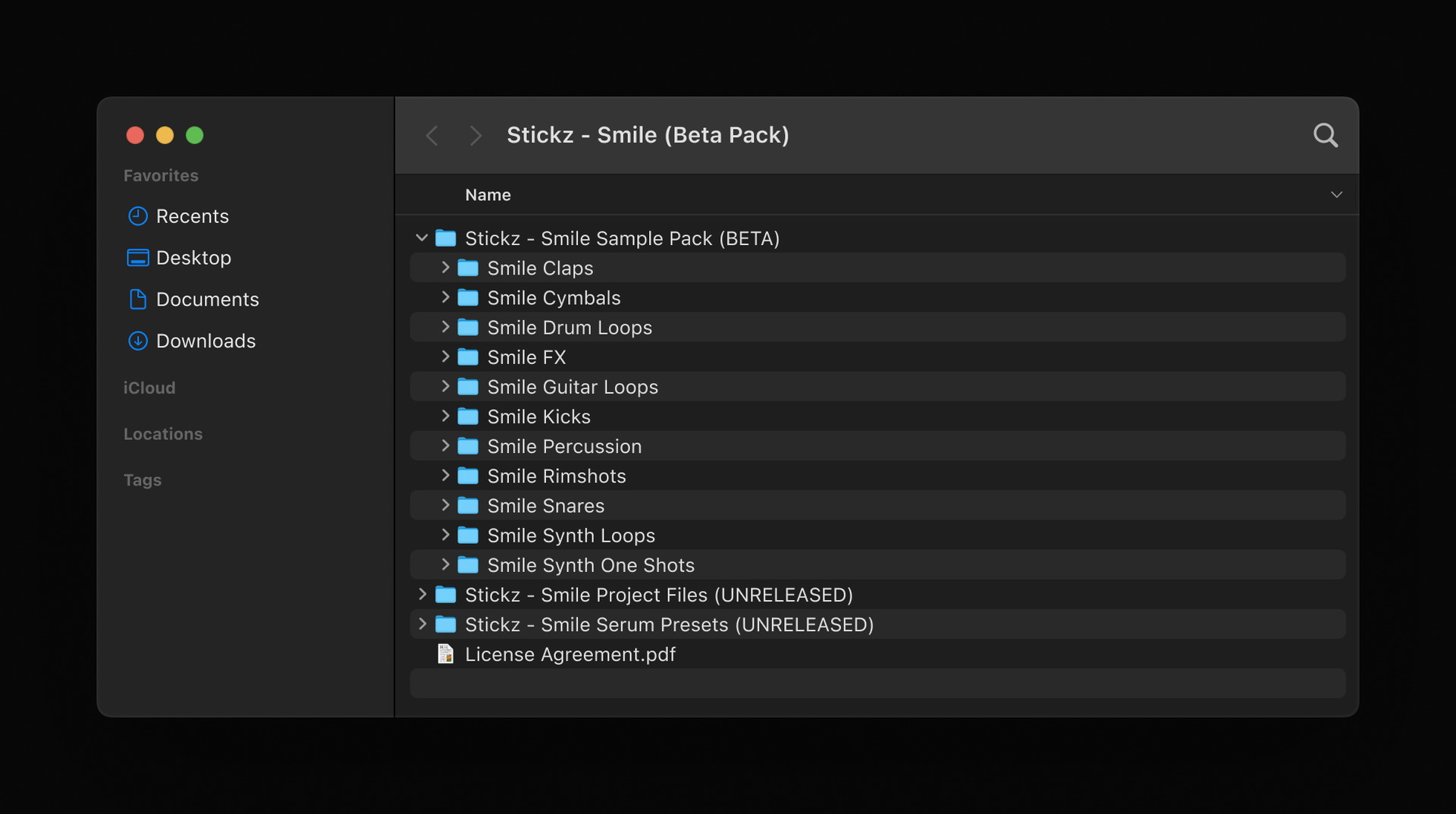Expand the Smile Serum Presets (UNRELEASED) folder
Viewport: 1456px width, 814px height.
(x=422, y=624)
